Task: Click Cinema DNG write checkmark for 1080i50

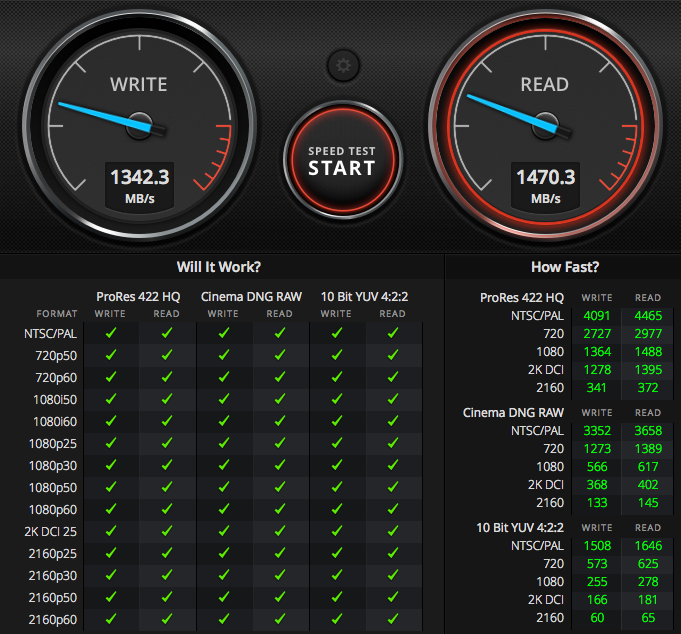Action: [x=224, y=399]
